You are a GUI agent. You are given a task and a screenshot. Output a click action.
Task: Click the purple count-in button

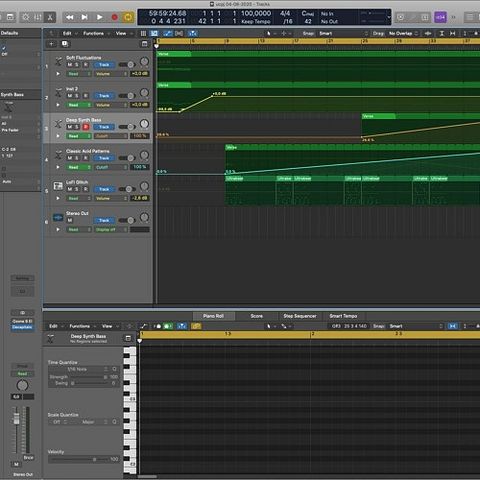[440, 17]
